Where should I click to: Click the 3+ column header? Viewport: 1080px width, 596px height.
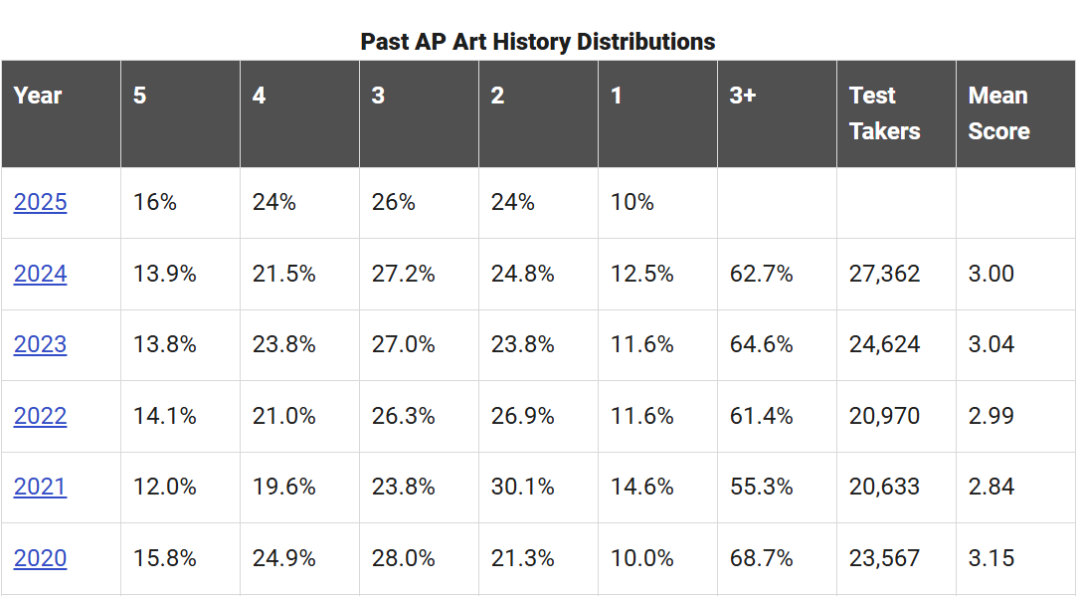pyautogui.click(x=777, y=114)
